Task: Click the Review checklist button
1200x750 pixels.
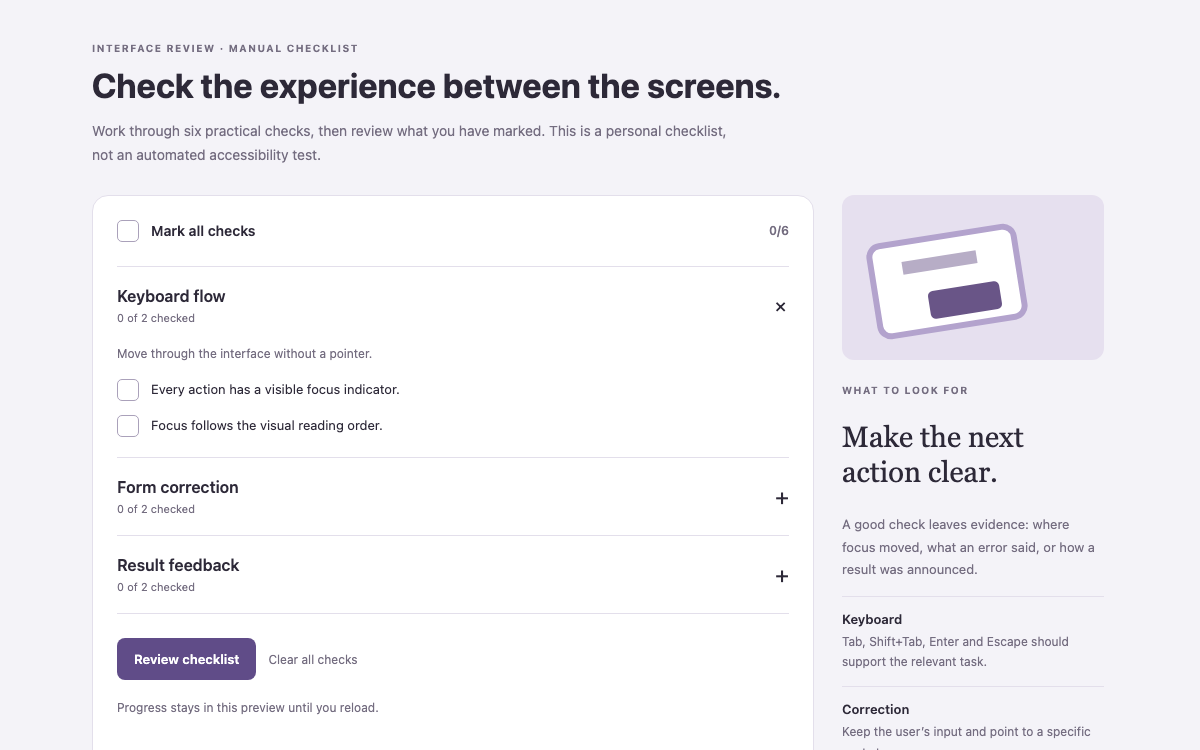Action: [x=186, y=659]
